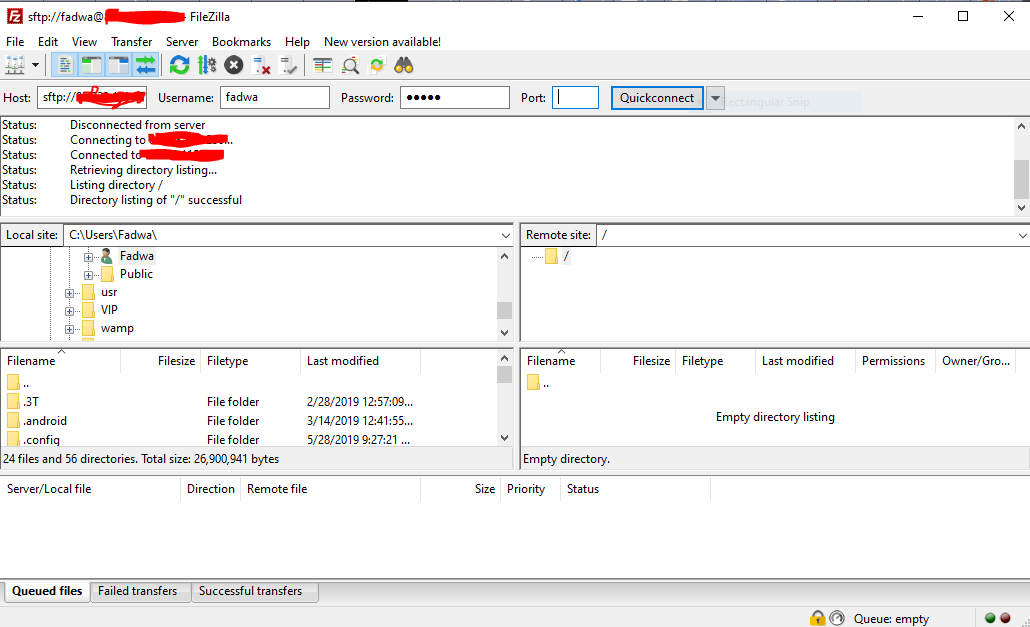This screenshot has height=627, width=1030.
Task: Focus the Port input field
Action: [x=575, y=98]
